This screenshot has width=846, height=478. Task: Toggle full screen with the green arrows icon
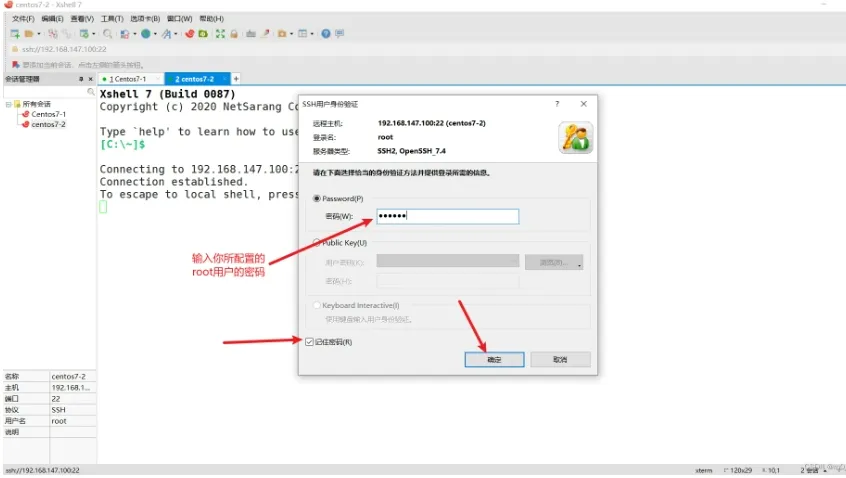coord(220,33)
